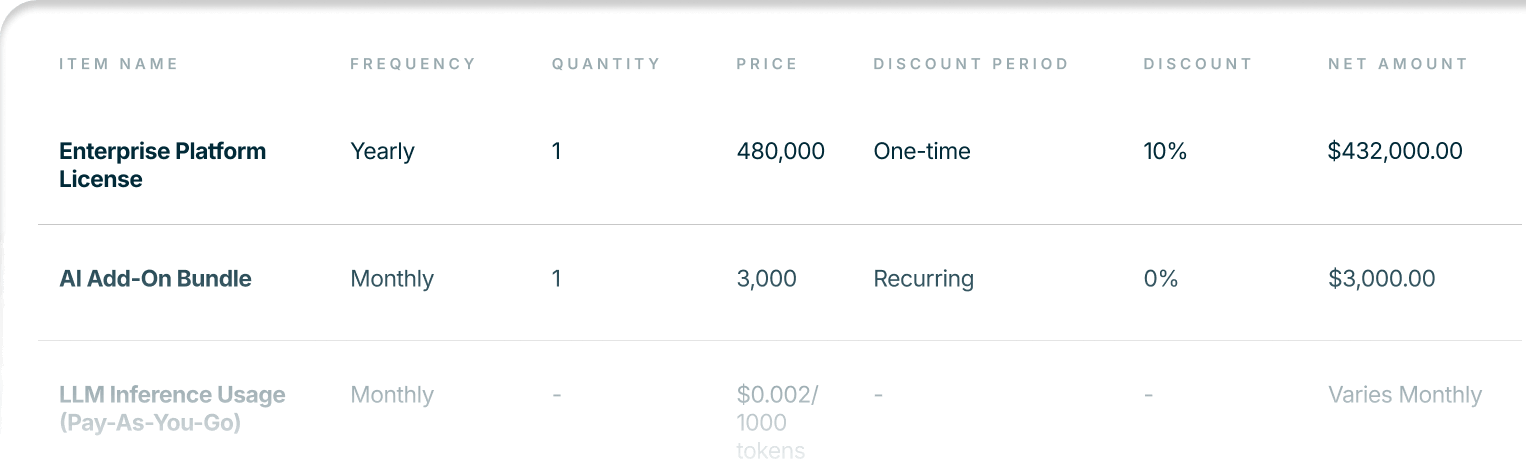Image resolution: width=1526 pixels, height=471 pixels.
Task: Click the 3,000 price value
Action: click(766, 279)
